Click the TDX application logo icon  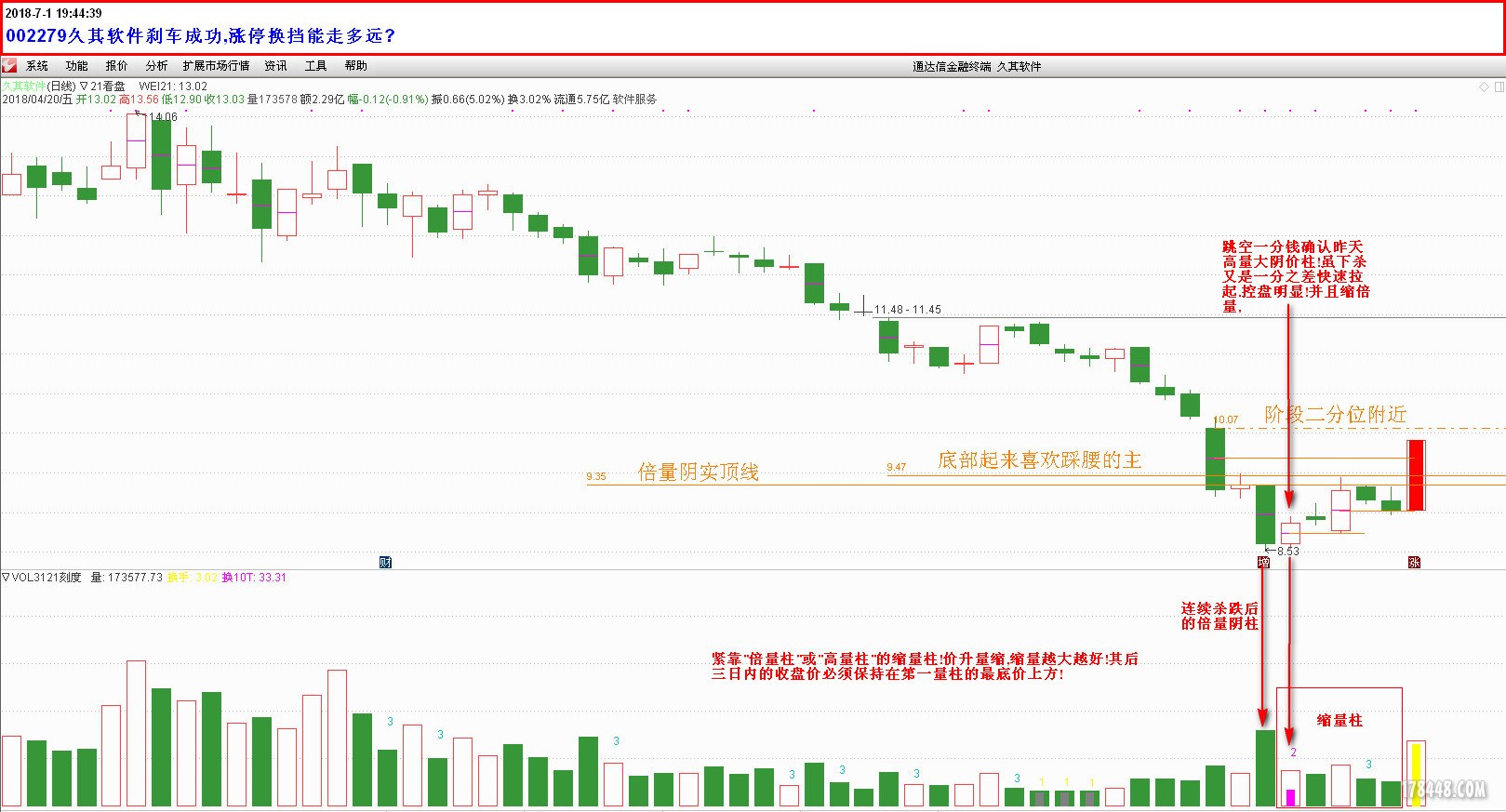pyautogui.click(x=9, y=65)
